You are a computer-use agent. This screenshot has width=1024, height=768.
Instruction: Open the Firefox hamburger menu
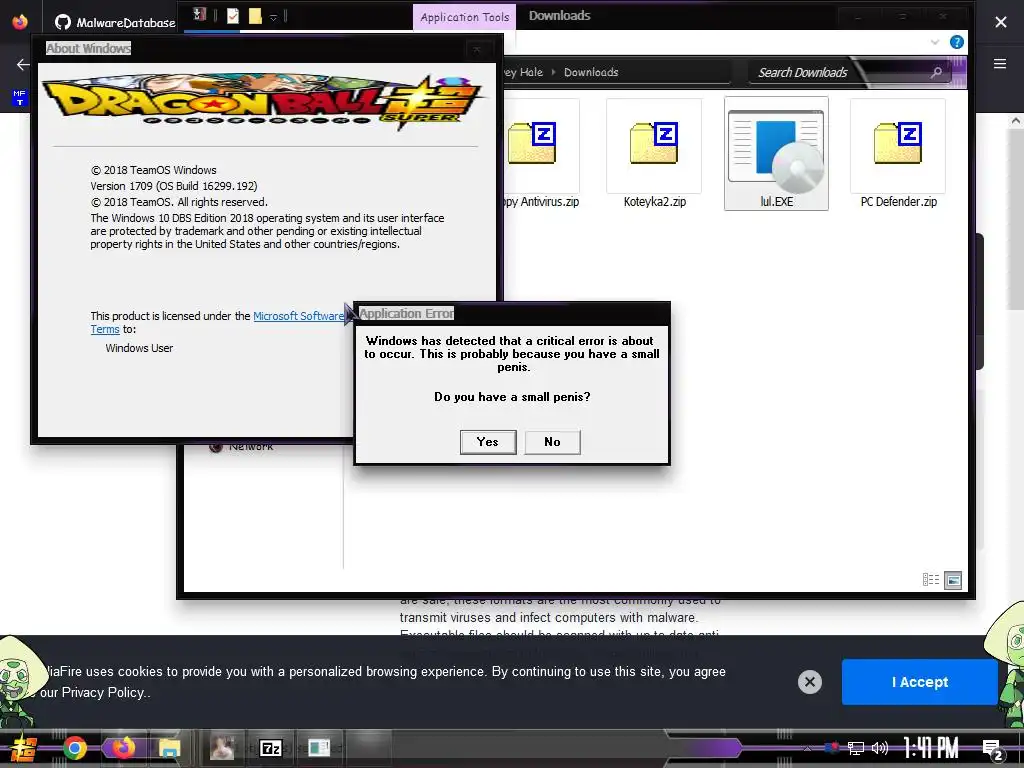1000,64
